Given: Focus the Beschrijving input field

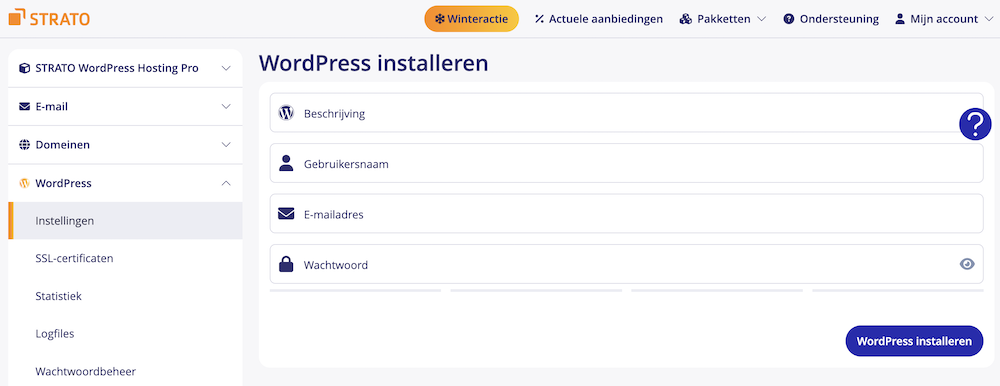Looking at the screenshot, I should click(x=626, y=113).
